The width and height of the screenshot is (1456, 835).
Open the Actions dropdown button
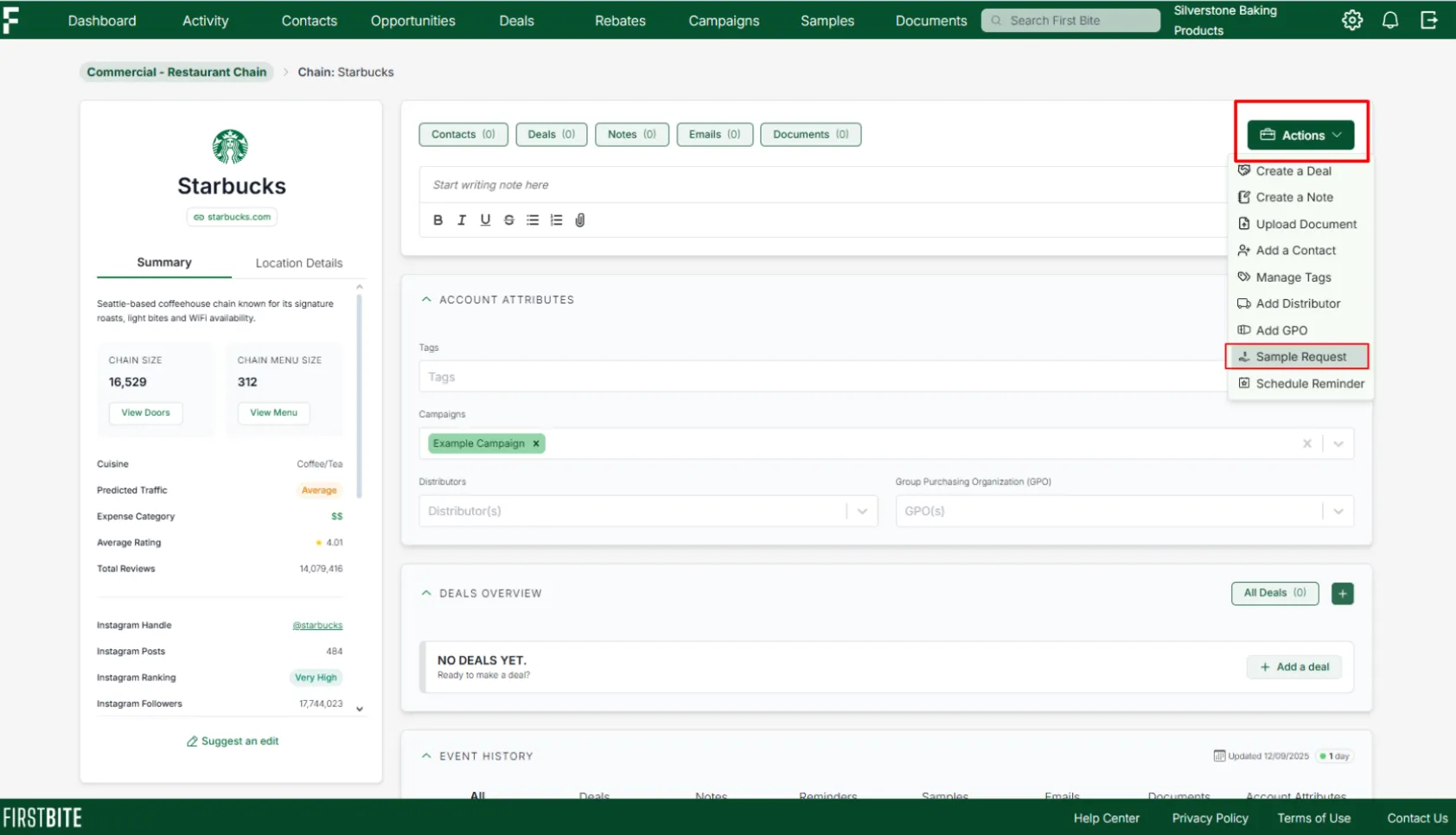click(x=1300, y=135)
